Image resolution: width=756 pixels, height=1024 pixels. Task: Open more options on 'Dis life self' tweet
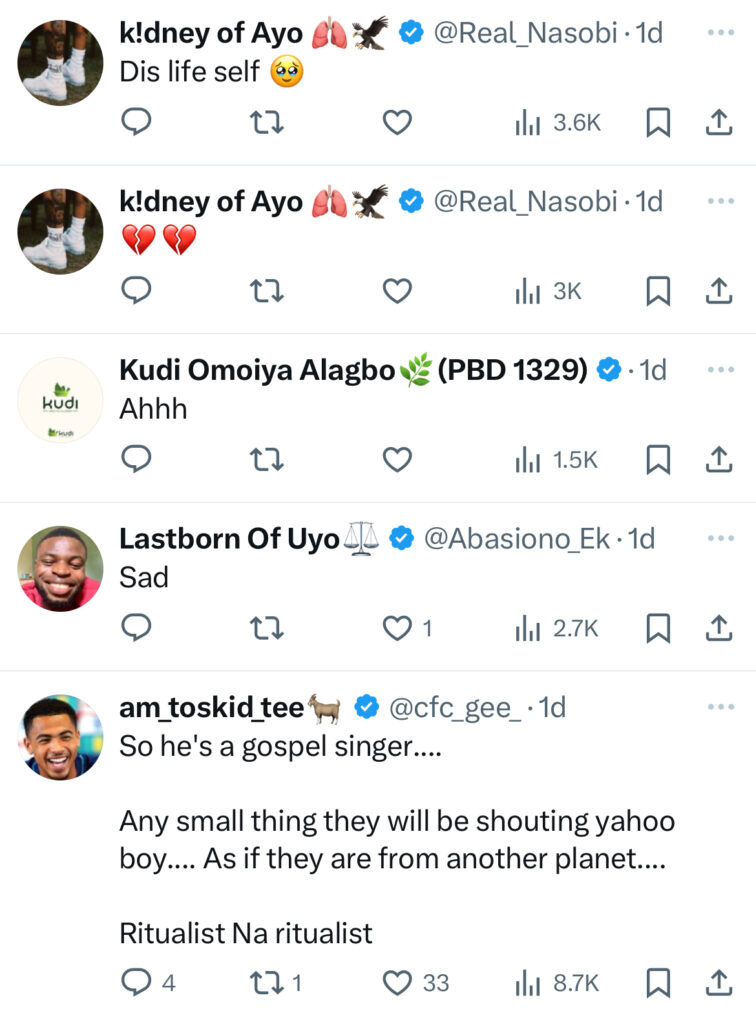point(720,33)
